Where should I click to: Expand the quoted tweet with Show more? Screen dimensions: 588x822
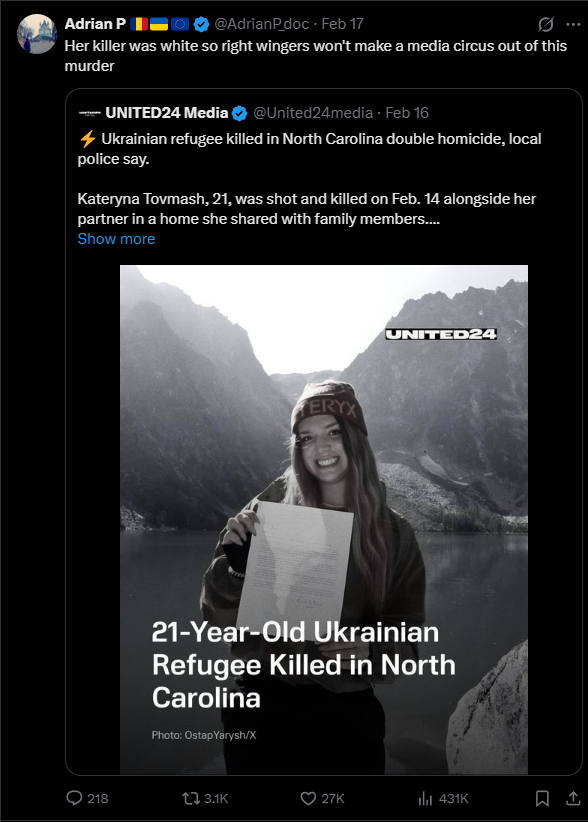(x=116, y=239)
